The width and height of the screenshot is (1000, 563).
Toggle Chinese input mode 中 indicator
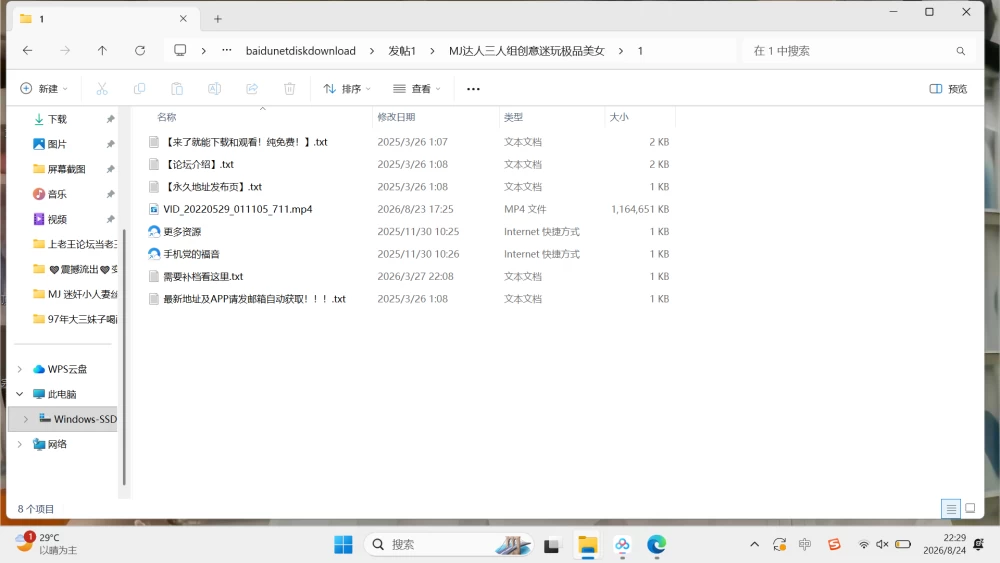click(x=805, y=544)
